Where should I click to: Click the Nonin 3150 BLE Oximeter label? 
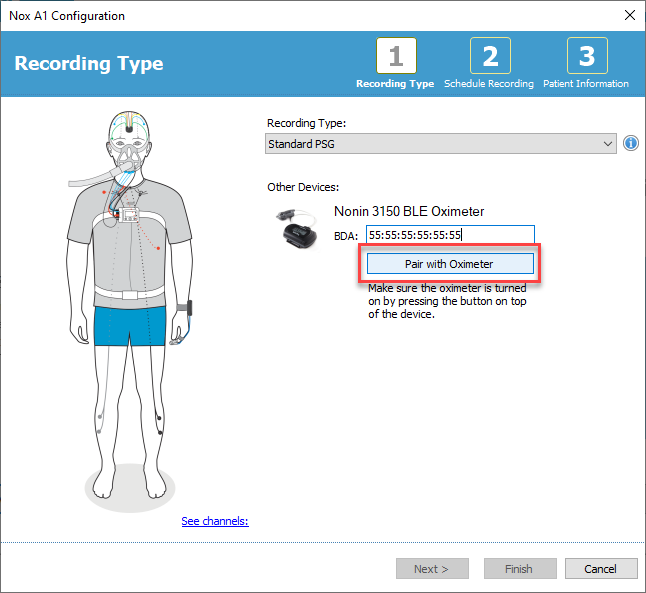(x=409, y=211)
